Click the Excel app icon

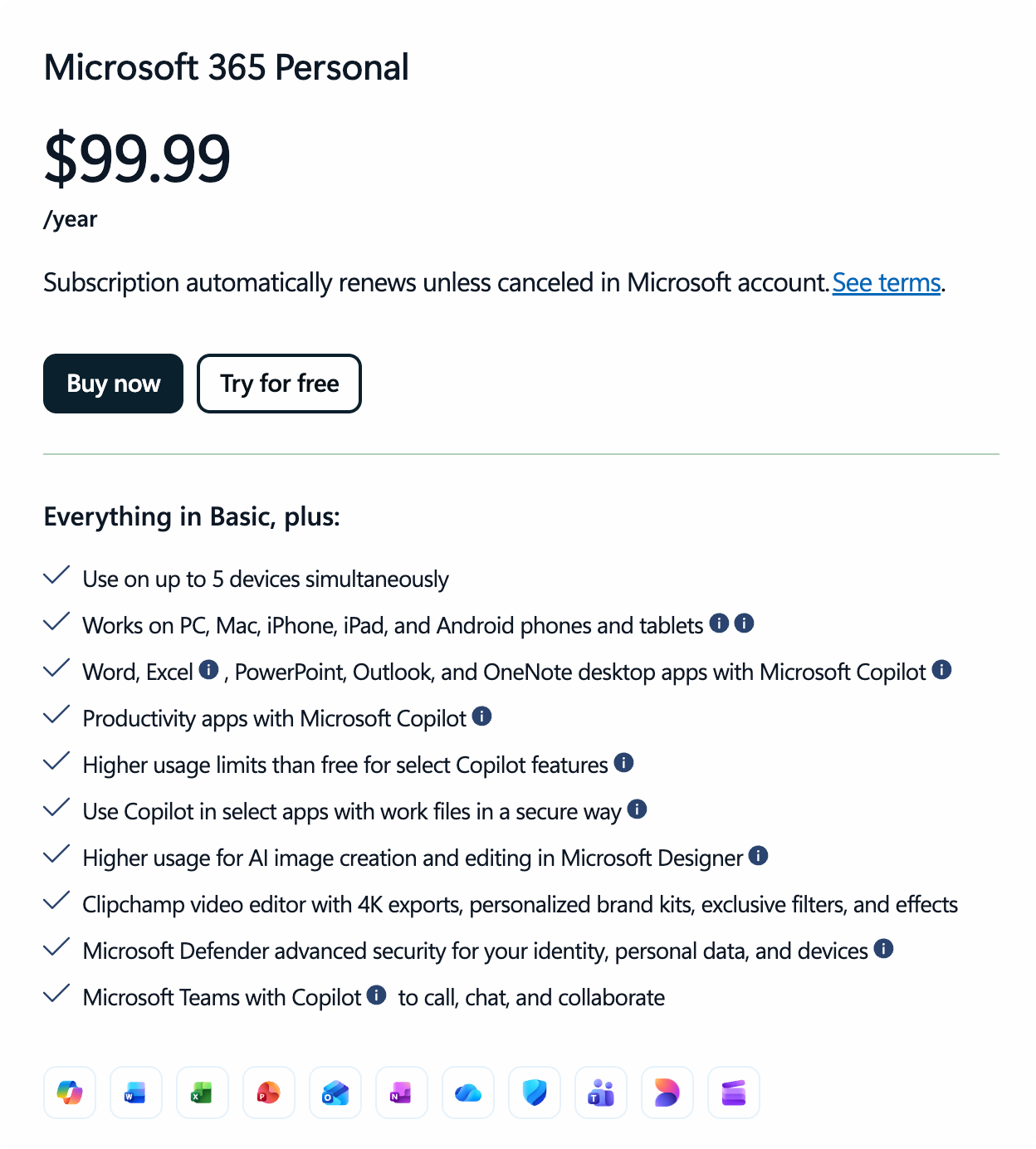tap(203, 1093)
